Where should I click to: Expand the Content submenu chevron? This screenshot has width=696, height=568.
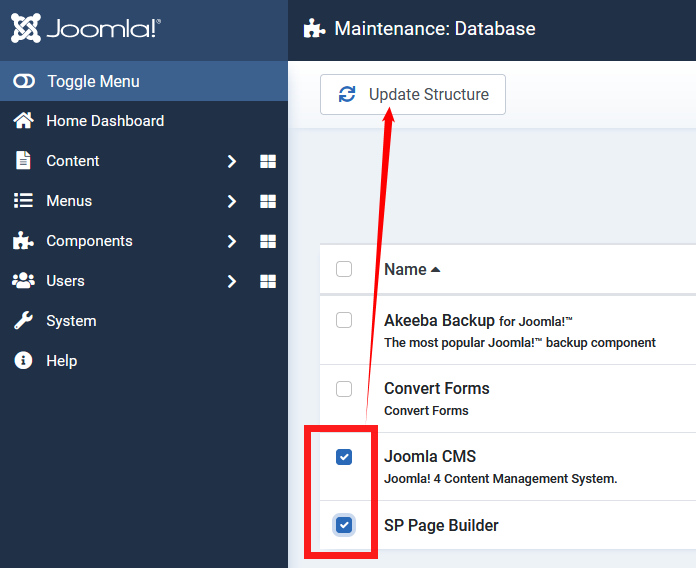tap(231, 161)
